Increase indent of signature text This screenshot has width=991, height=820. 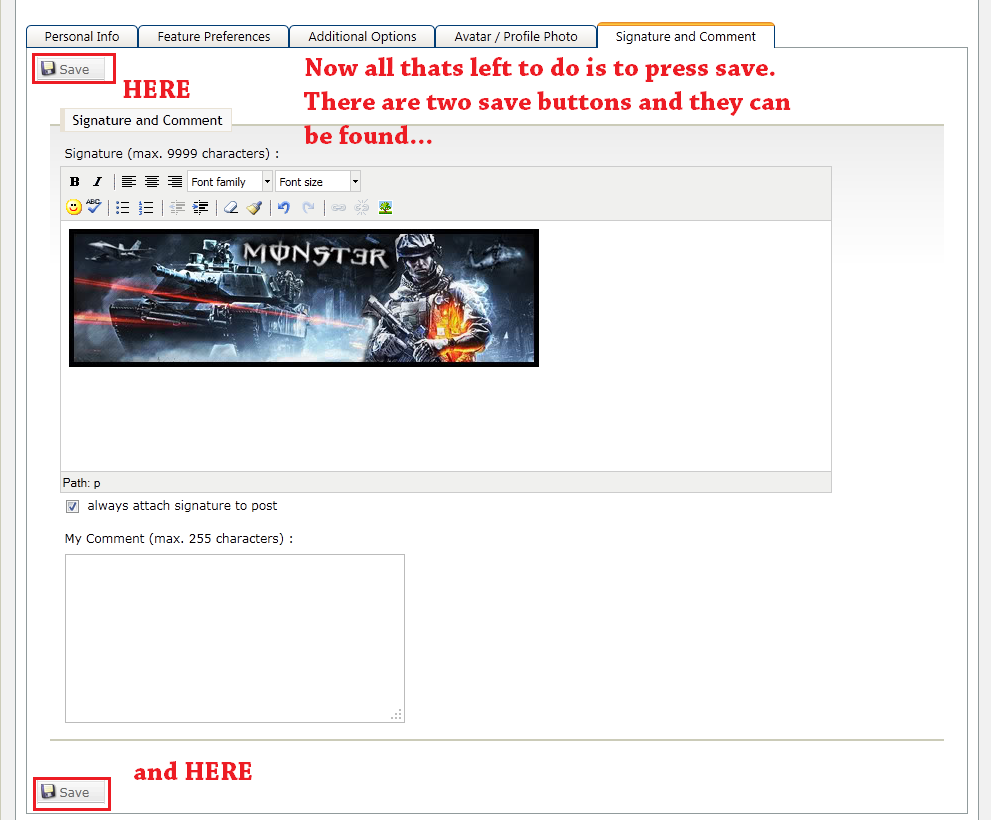(201, 207)
